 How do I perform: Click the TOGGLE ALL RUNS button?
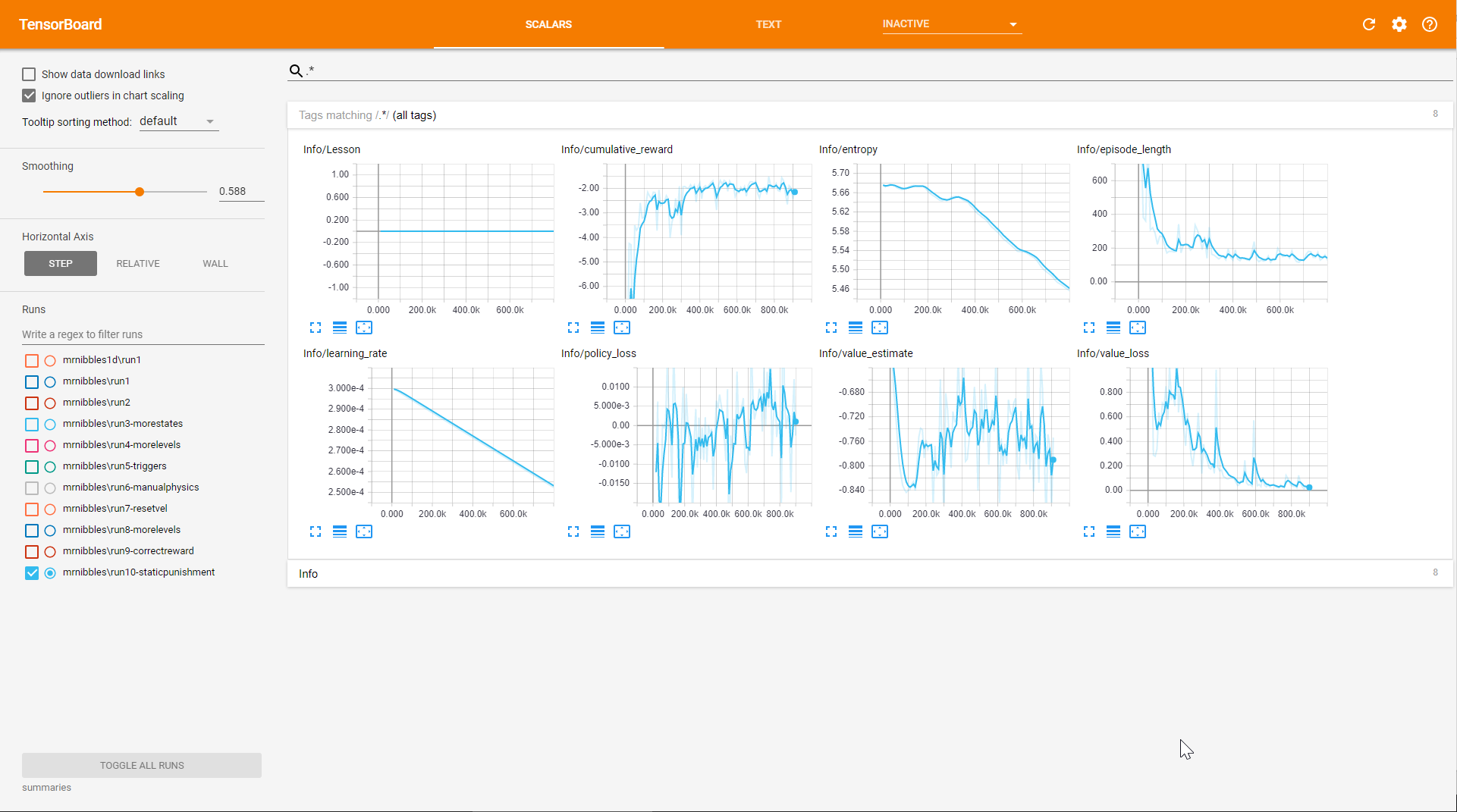[142, 765]
